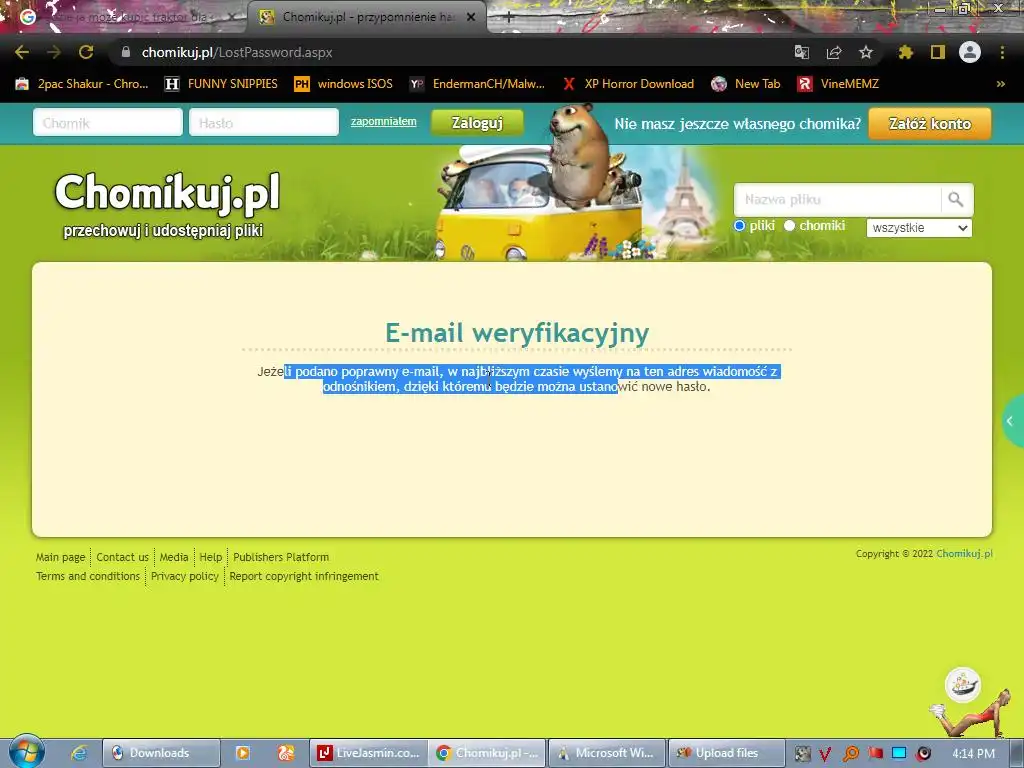Click the share page icon in address bar
Image resolution: width=1024 pixels, height=768 pixels.
click(833, 52)
